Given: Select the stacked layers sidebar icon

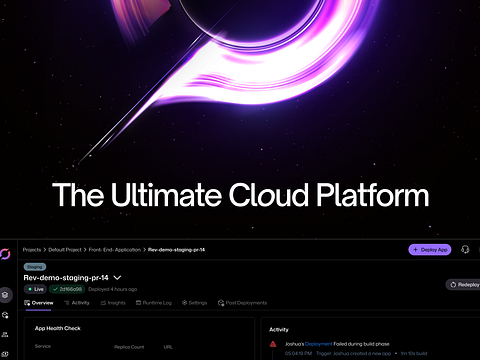Looking at the screenshot, I should pos(5,295).
